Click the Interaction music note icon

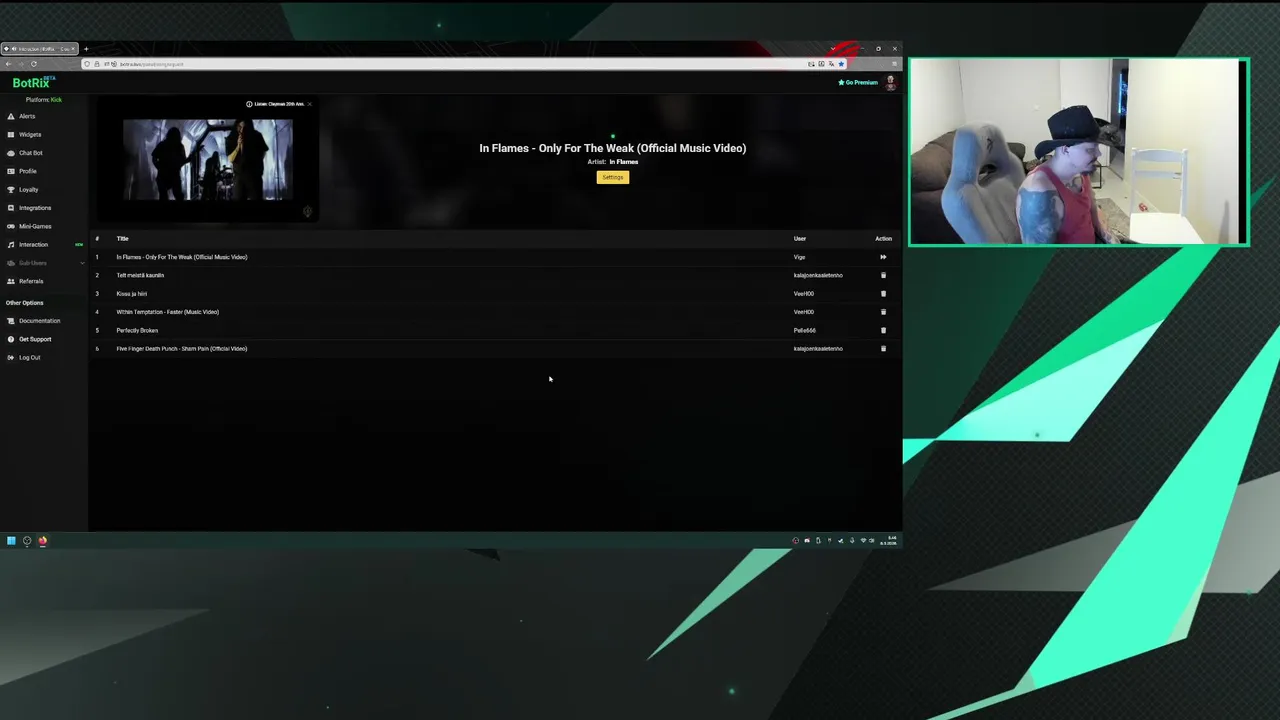point(11,244)
